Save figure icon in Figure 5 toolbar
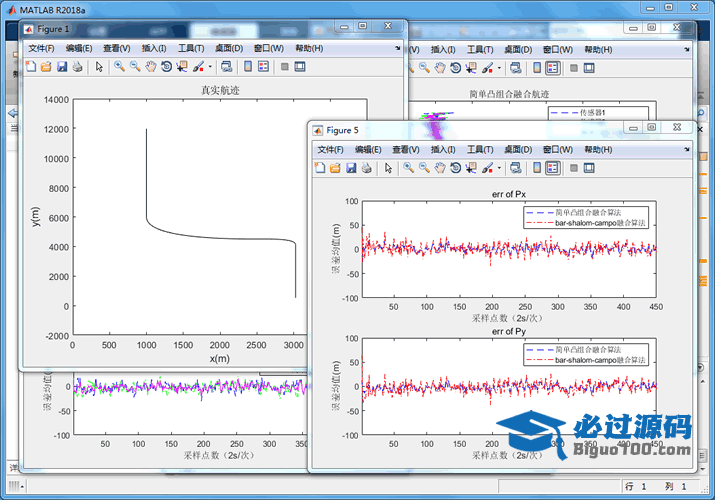Image resolution: width=715 pixels, height=500 pixels. [x=351, y=168]
